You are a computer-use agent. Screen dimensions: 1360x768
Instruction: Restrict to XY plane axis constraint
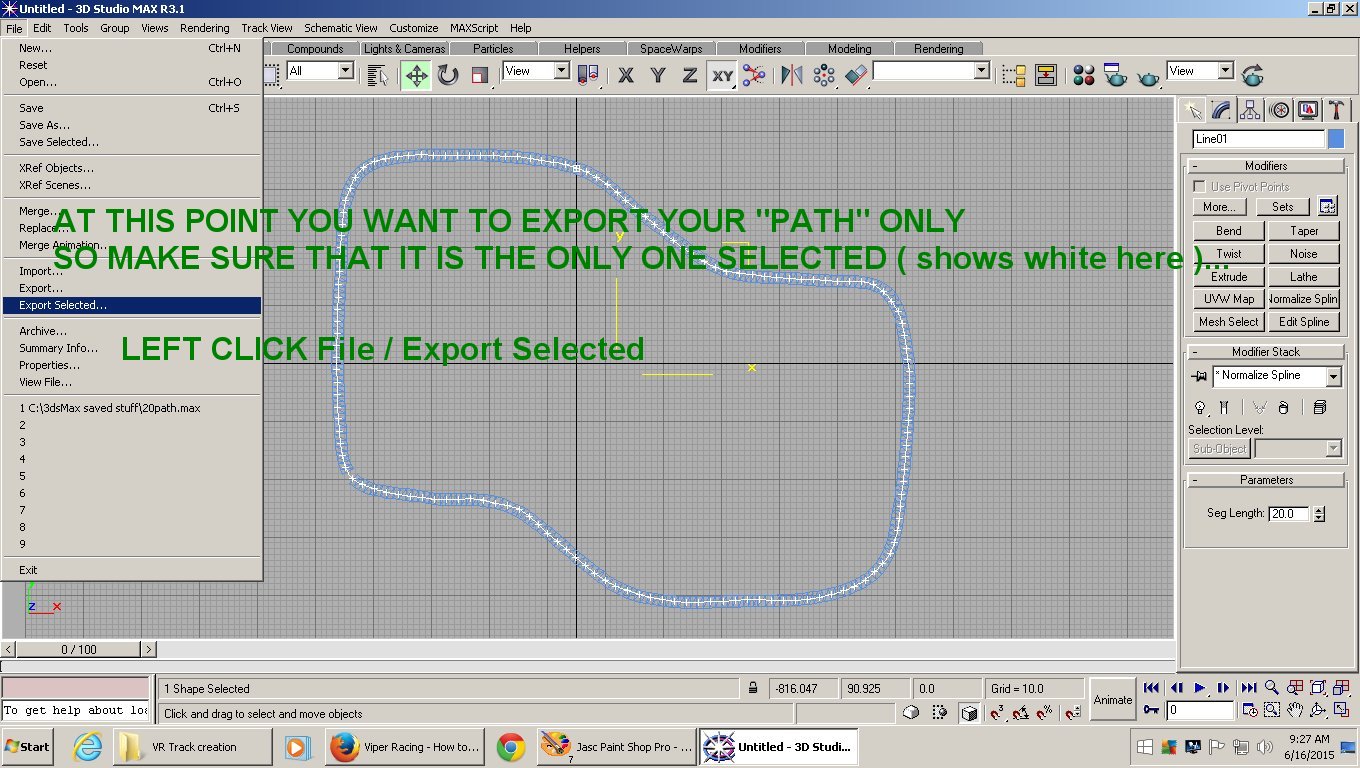[x=722, y=75]
